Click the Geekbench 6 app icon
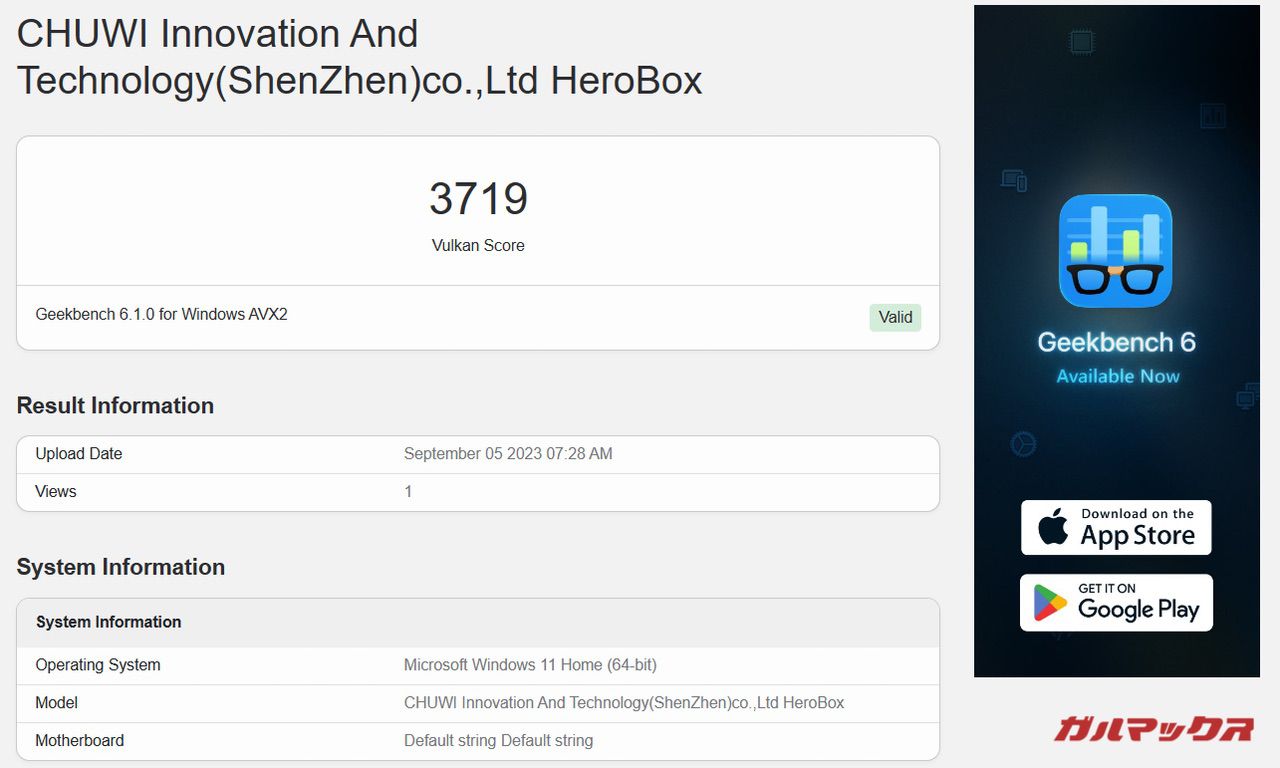Viewport: 1280px width, 768px height. pyautogui.click(x=1115, y=251)
